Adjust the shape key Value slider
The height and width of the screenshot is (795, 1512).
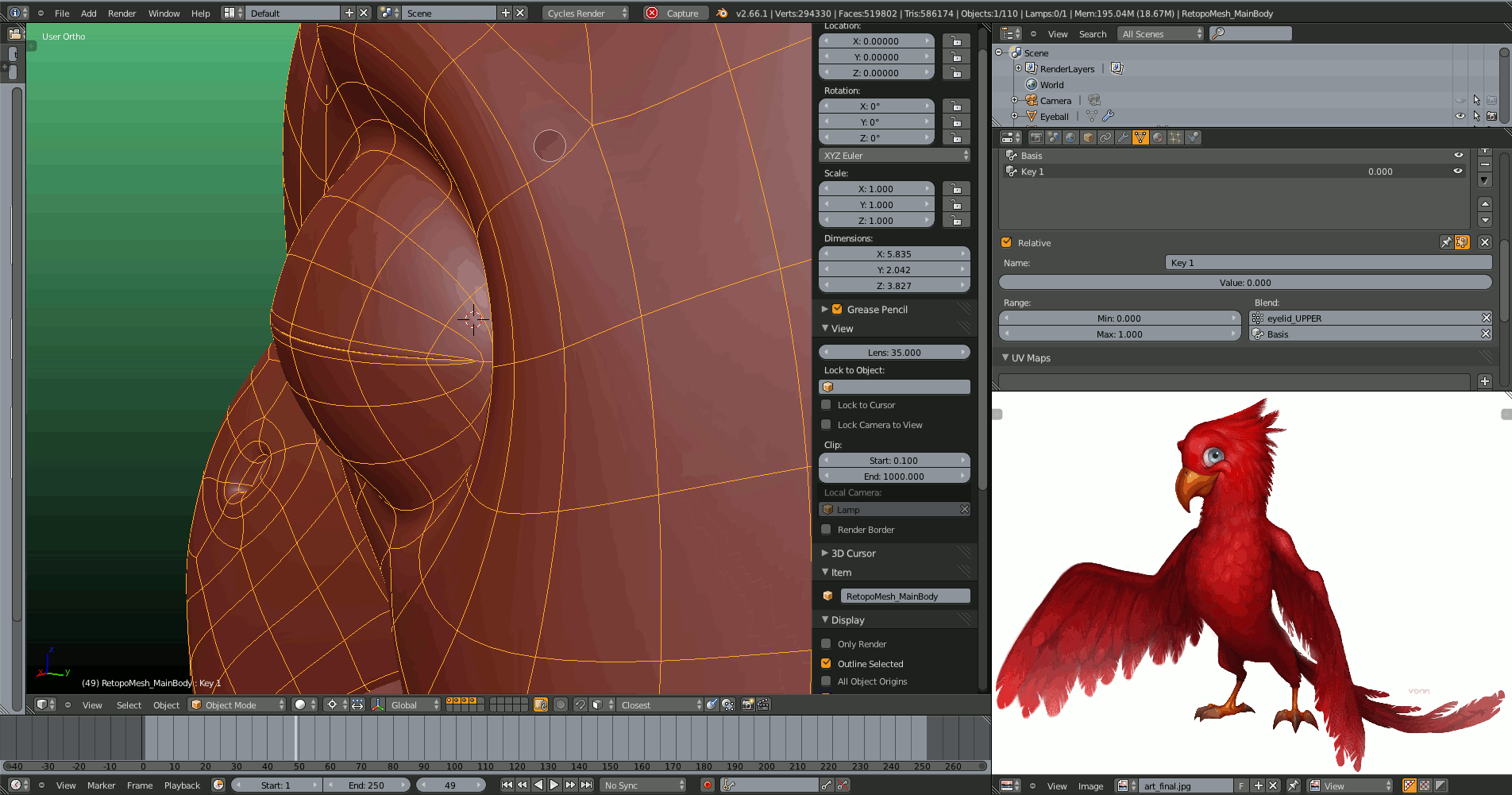pos(1245,282)
